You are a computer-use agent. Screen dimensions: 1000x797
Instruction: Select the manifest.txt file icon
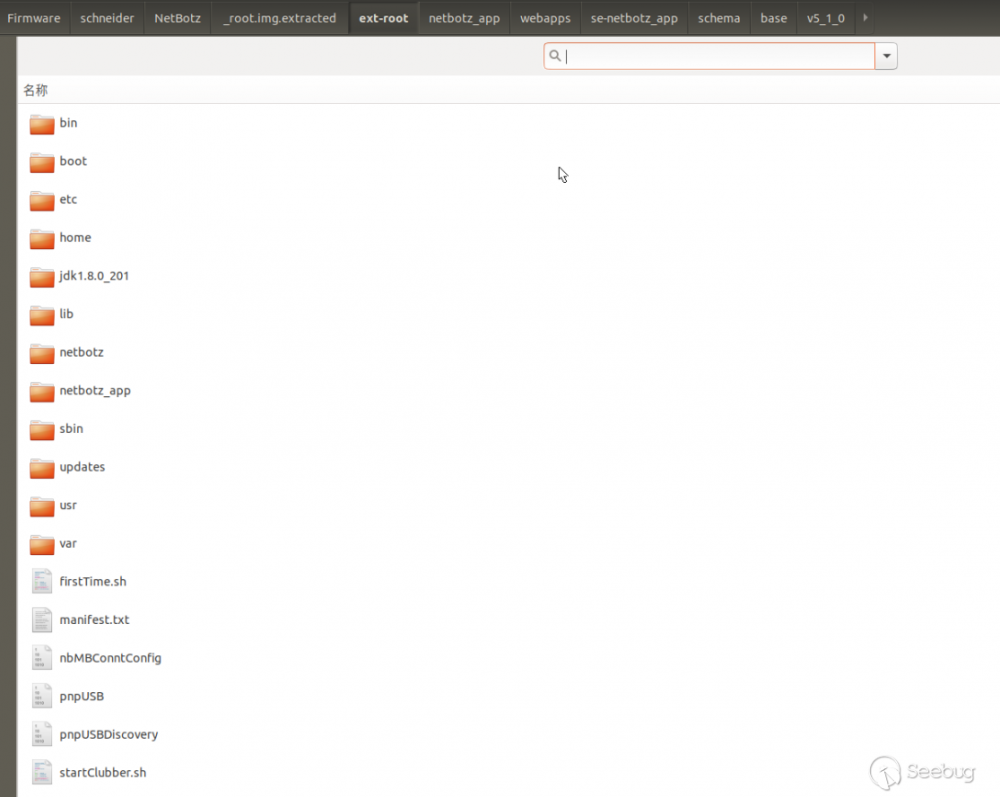(41, 619)
